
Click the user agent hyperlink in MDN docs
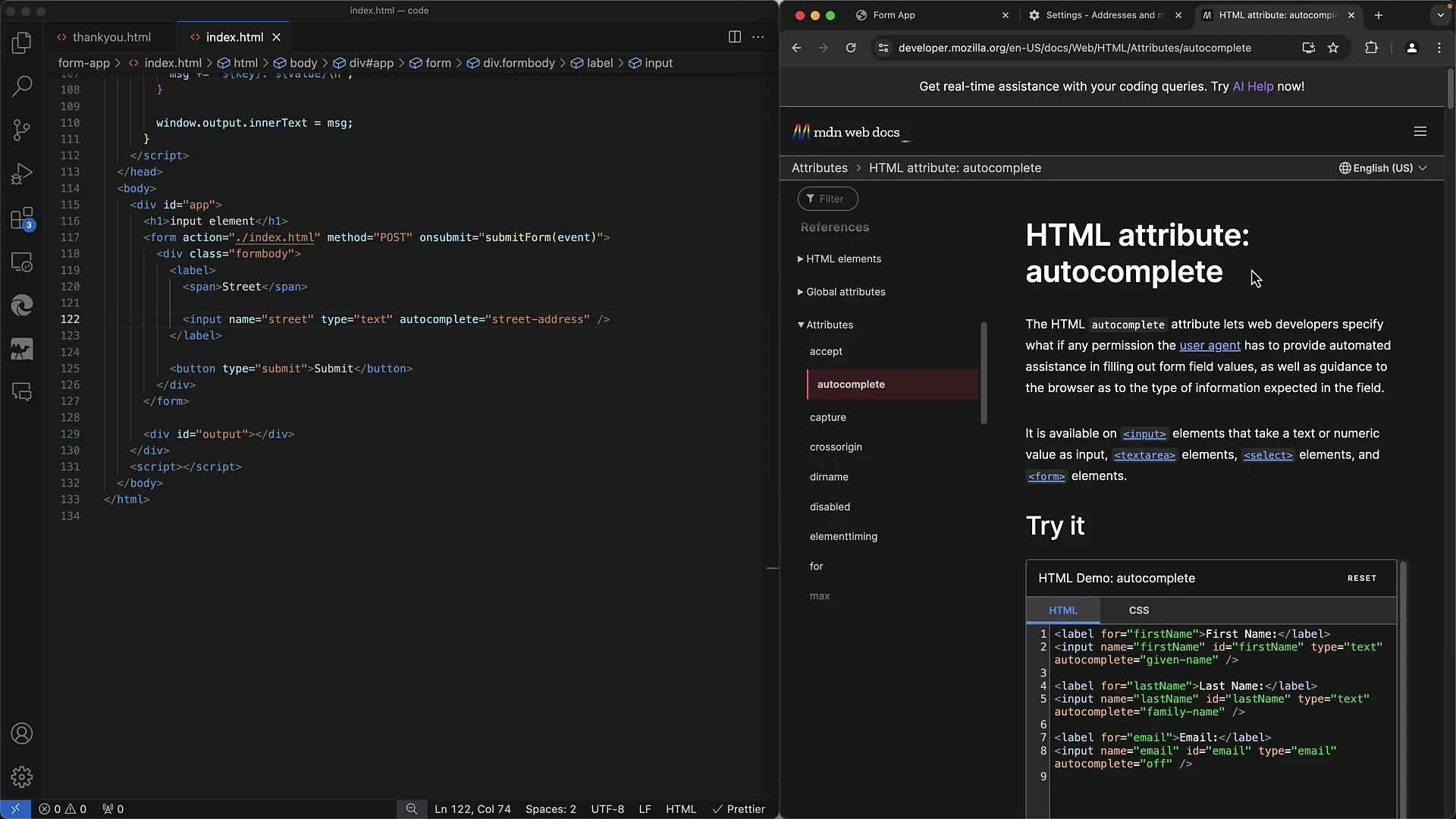[x=1210, y=345]
